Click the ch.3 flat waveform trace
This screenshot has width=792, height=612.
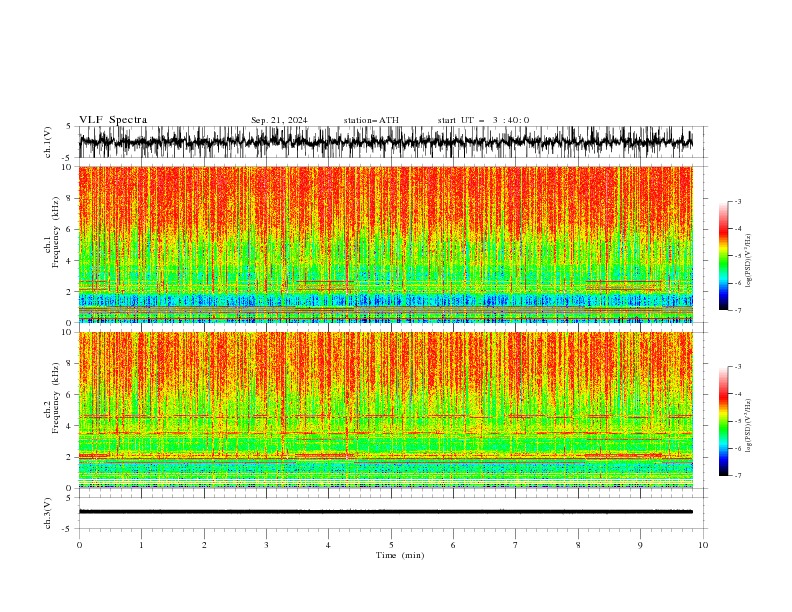click(385, 512)
